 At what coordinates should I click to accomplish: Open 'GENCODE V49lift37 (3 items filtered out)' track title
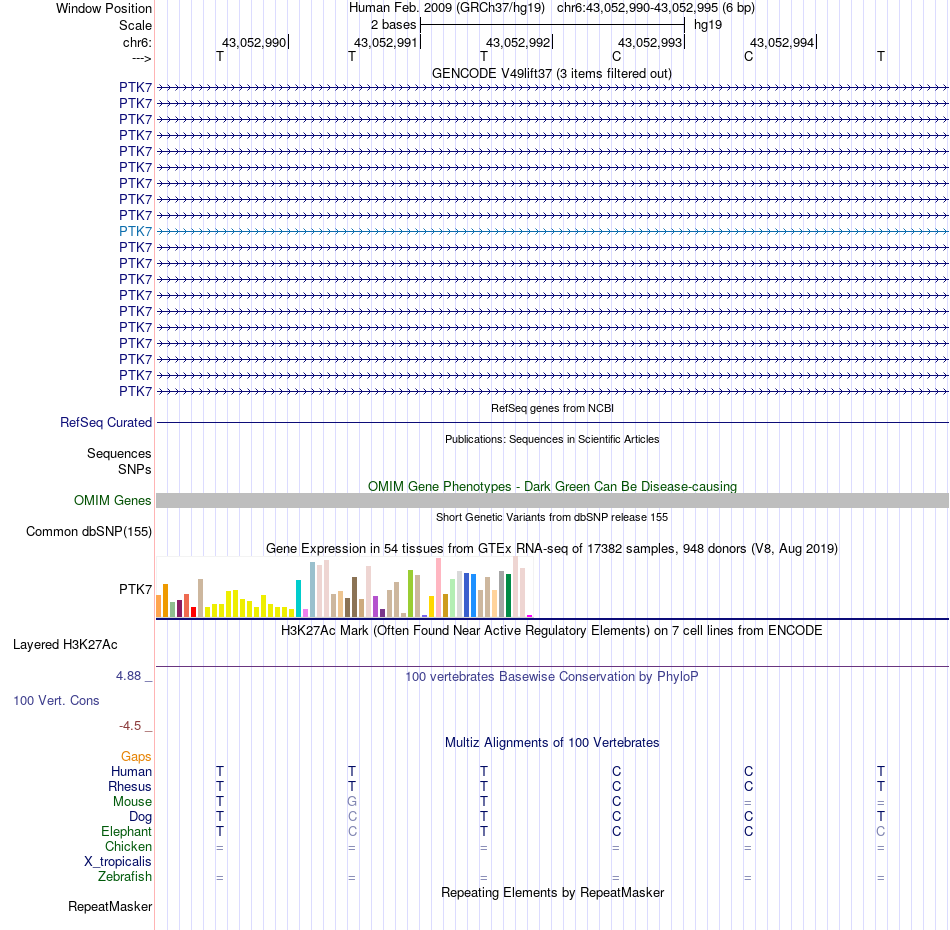tap(552, 73)
